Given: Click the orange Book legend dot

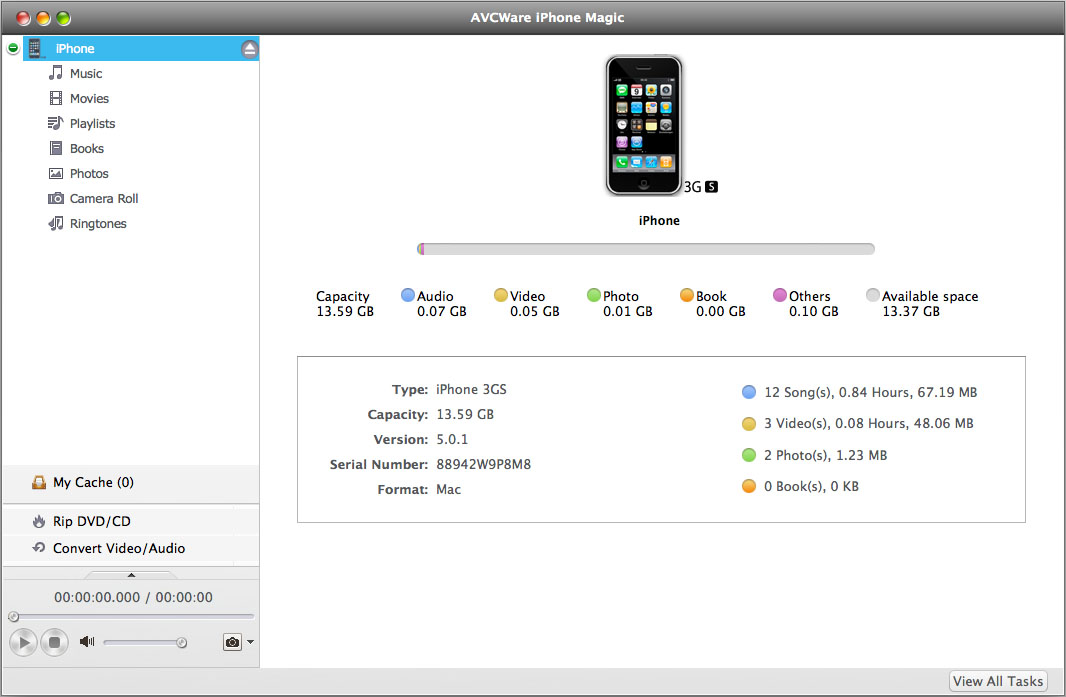Looking at the screenshot, I should coord(687,295).
